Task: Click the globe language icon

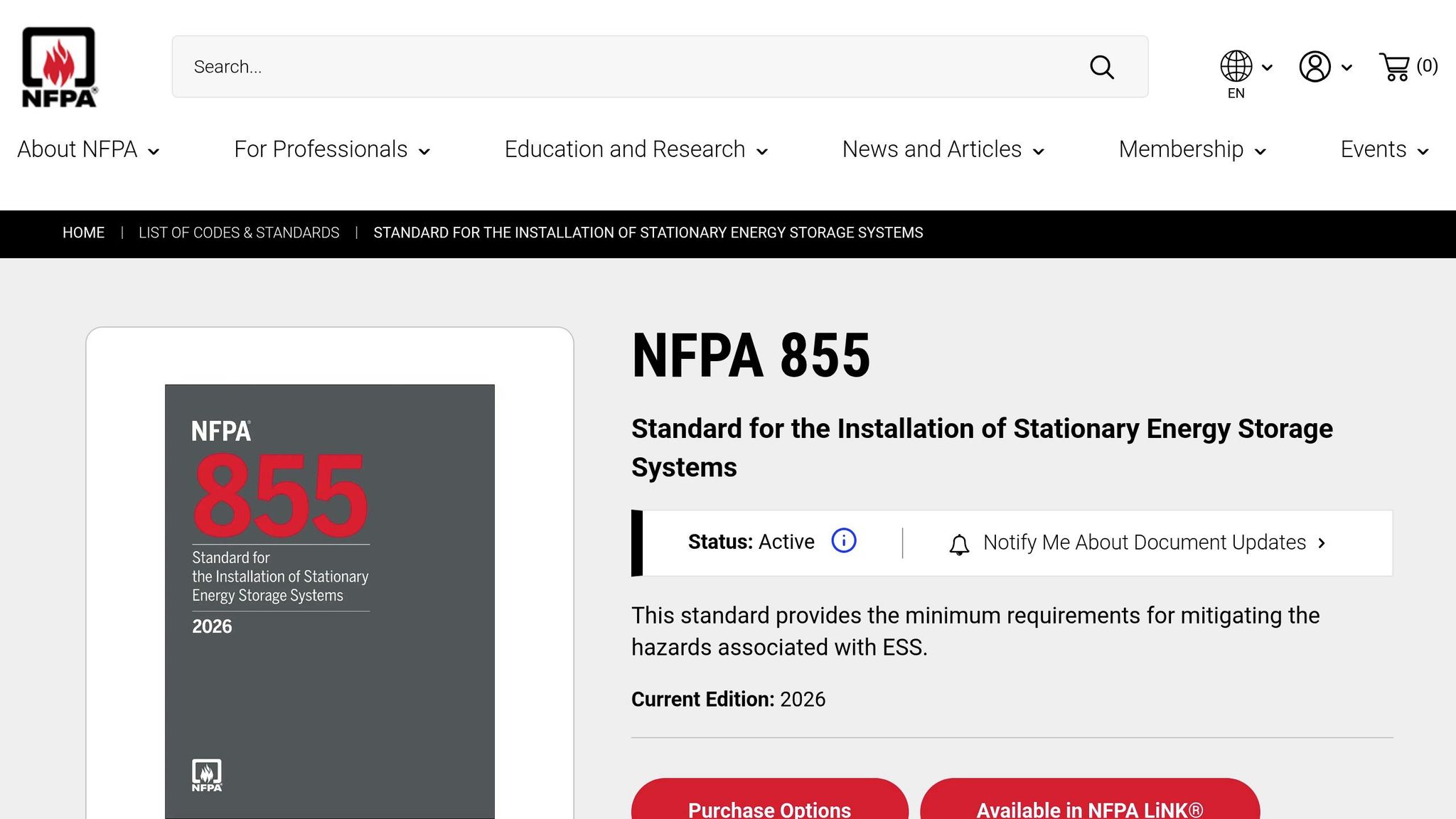Action: pyautogui.click(x=1236, y=66)
